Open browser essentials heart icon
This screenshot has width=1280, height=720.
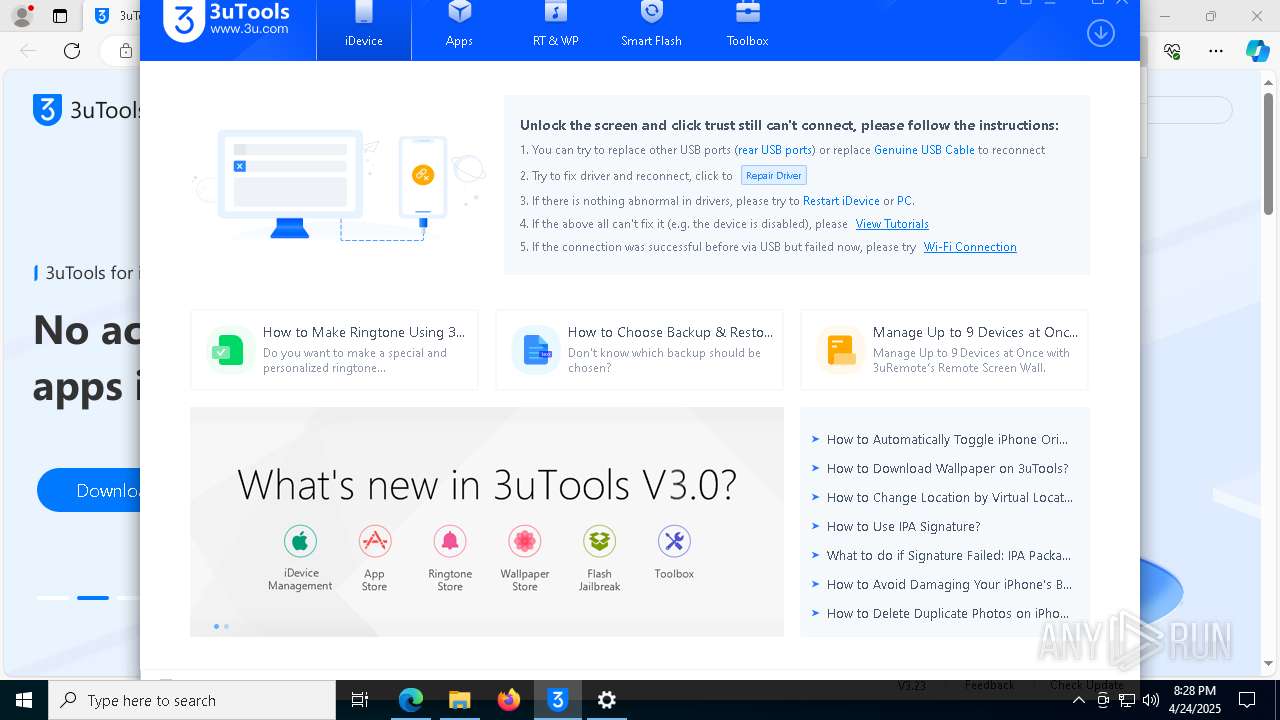(1173, 51)
